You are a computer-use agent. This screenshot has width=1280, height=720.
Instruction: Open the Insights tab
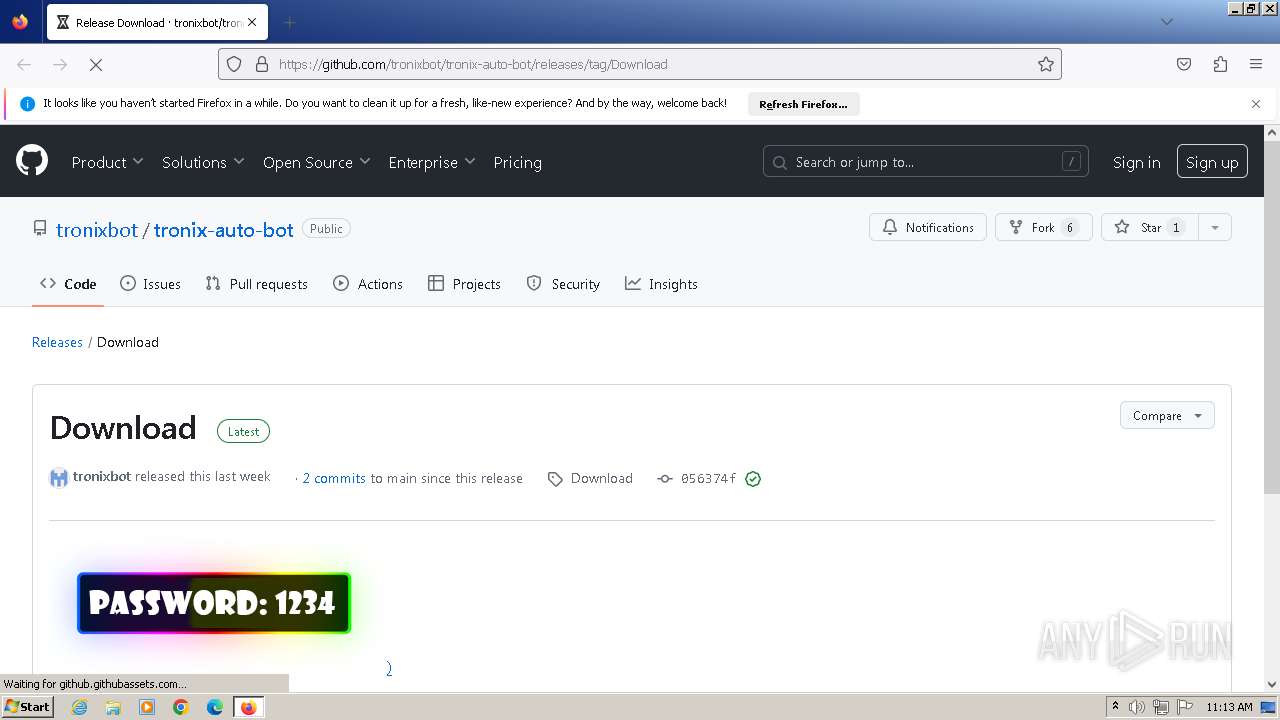tap(661, 284)
